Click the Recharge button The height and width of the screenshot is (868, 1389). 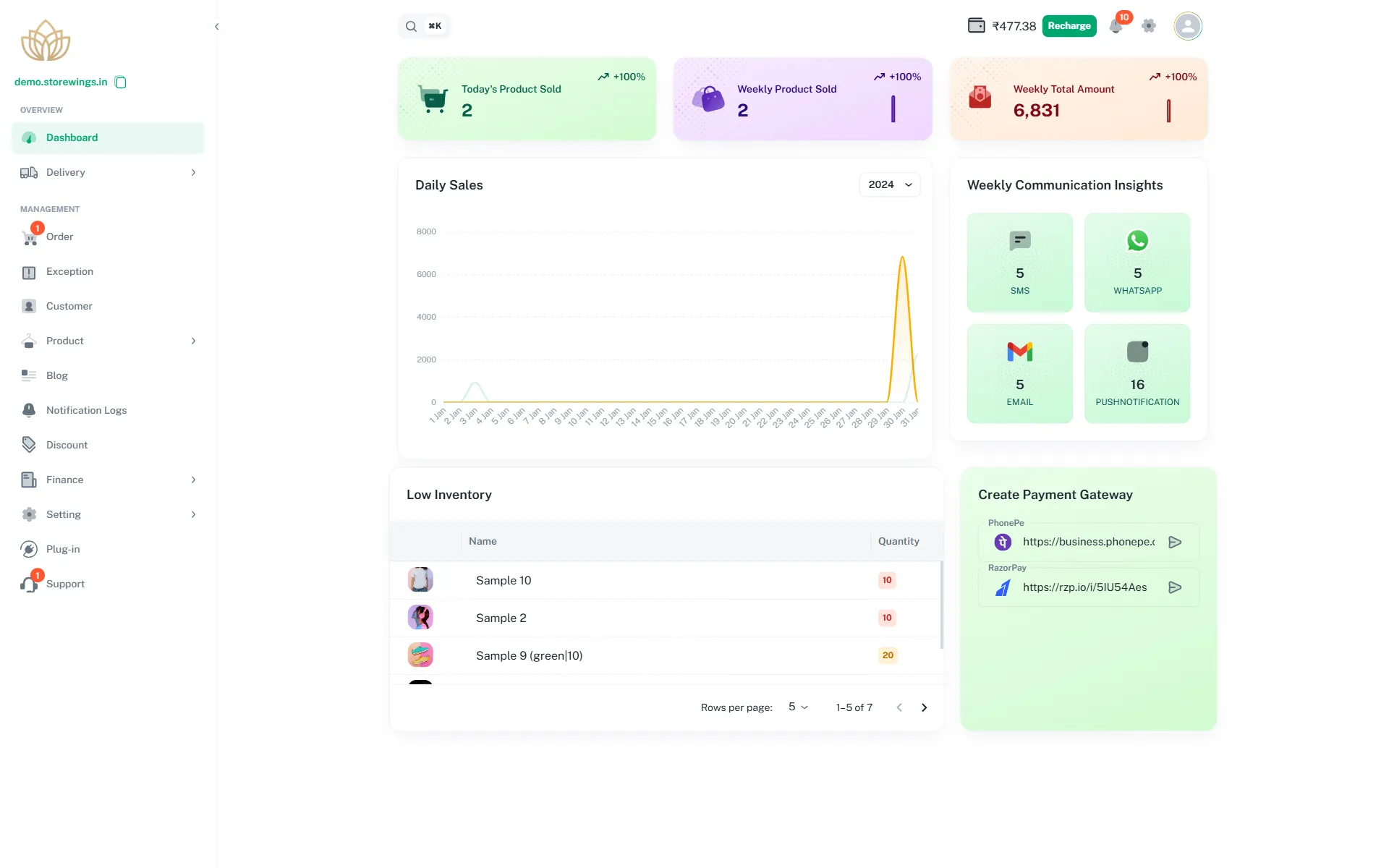1069,26
